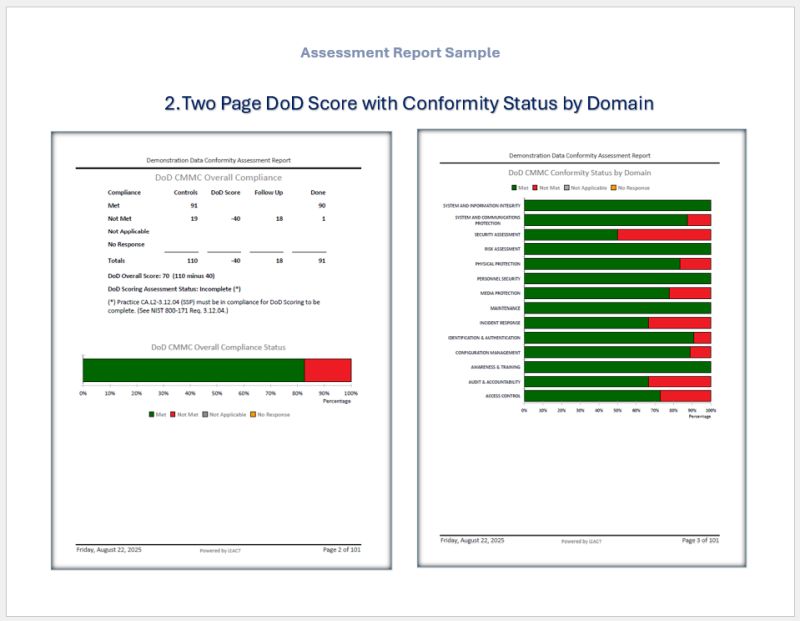This screenshot has width=800, height=621.
Task: Click the DoD Overall Score: 70 line
Action: pos(161,276)
